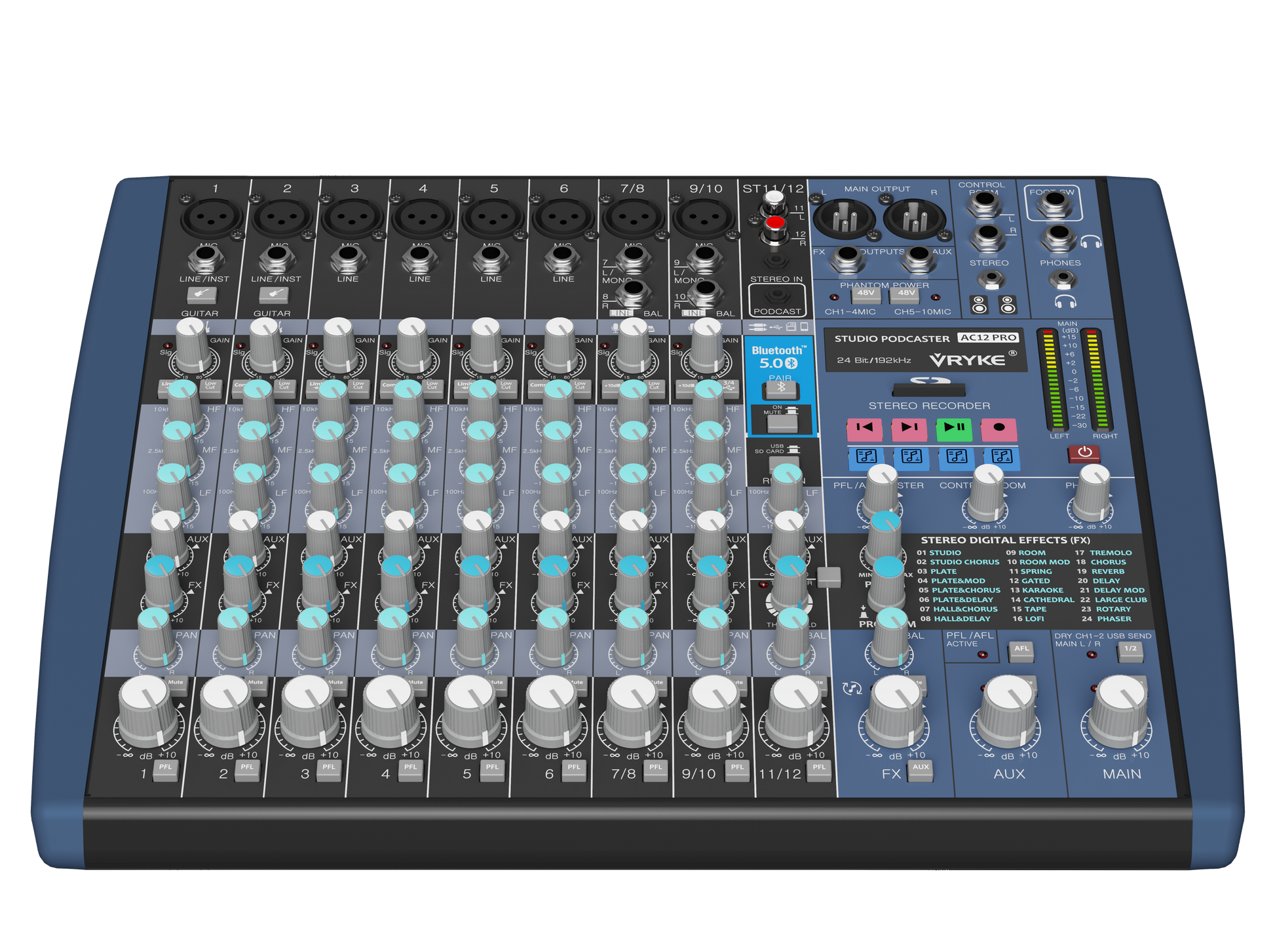Engage the PFL button on channel 4
The width and height of the screenshot is (1275, 952).
410,770
